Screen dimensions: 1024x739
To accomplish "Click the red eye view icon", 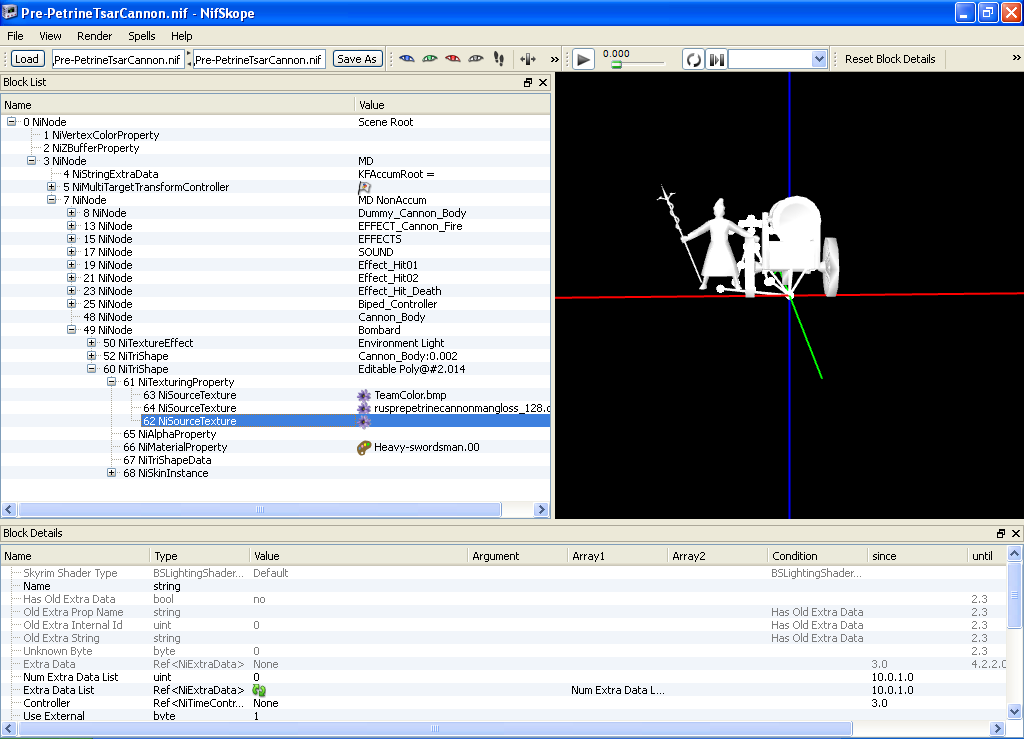I will 453,59.
